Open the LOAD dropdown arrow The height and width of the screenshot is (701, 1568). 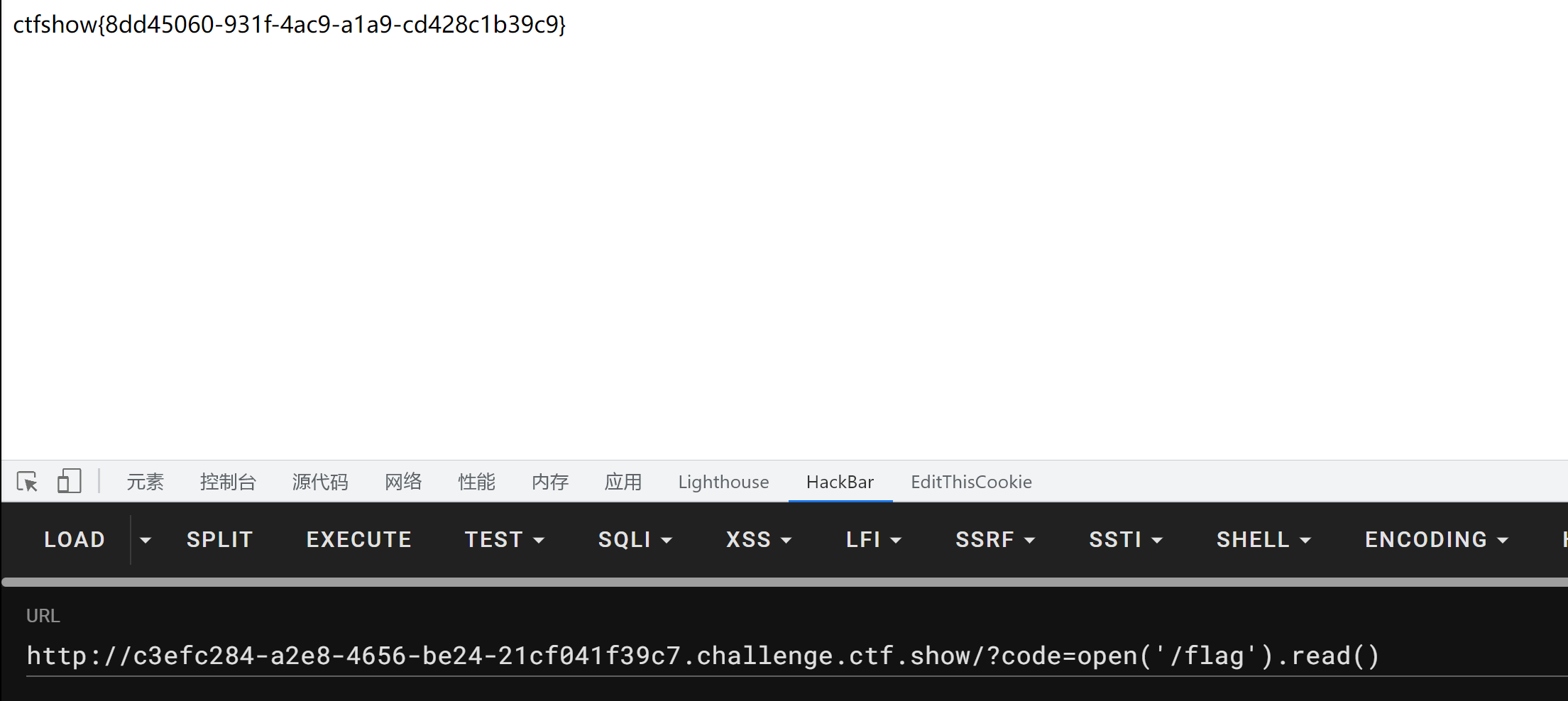pos(146,540)
